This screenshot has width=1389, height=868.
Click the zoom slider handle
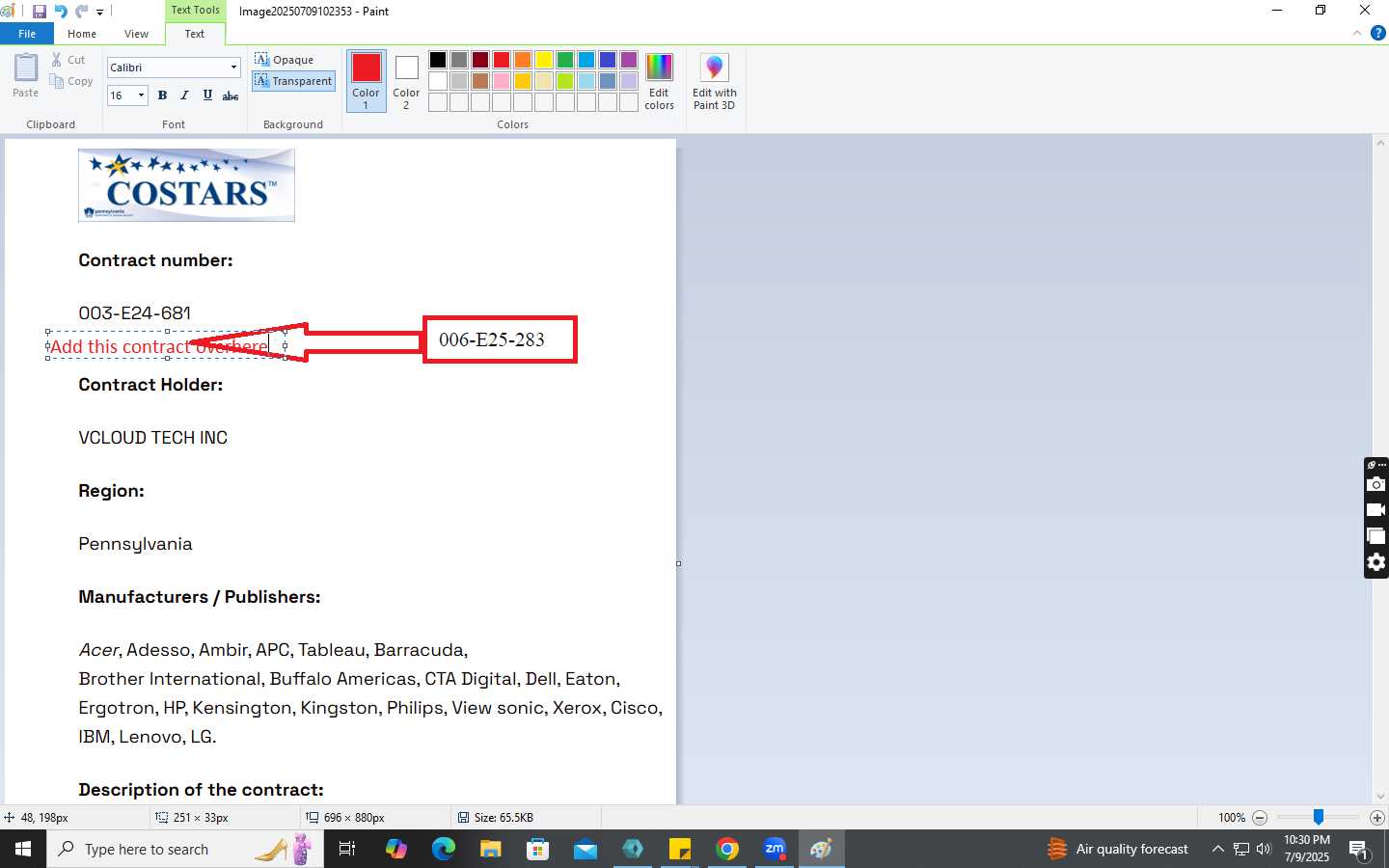(x=1318, y=817)
